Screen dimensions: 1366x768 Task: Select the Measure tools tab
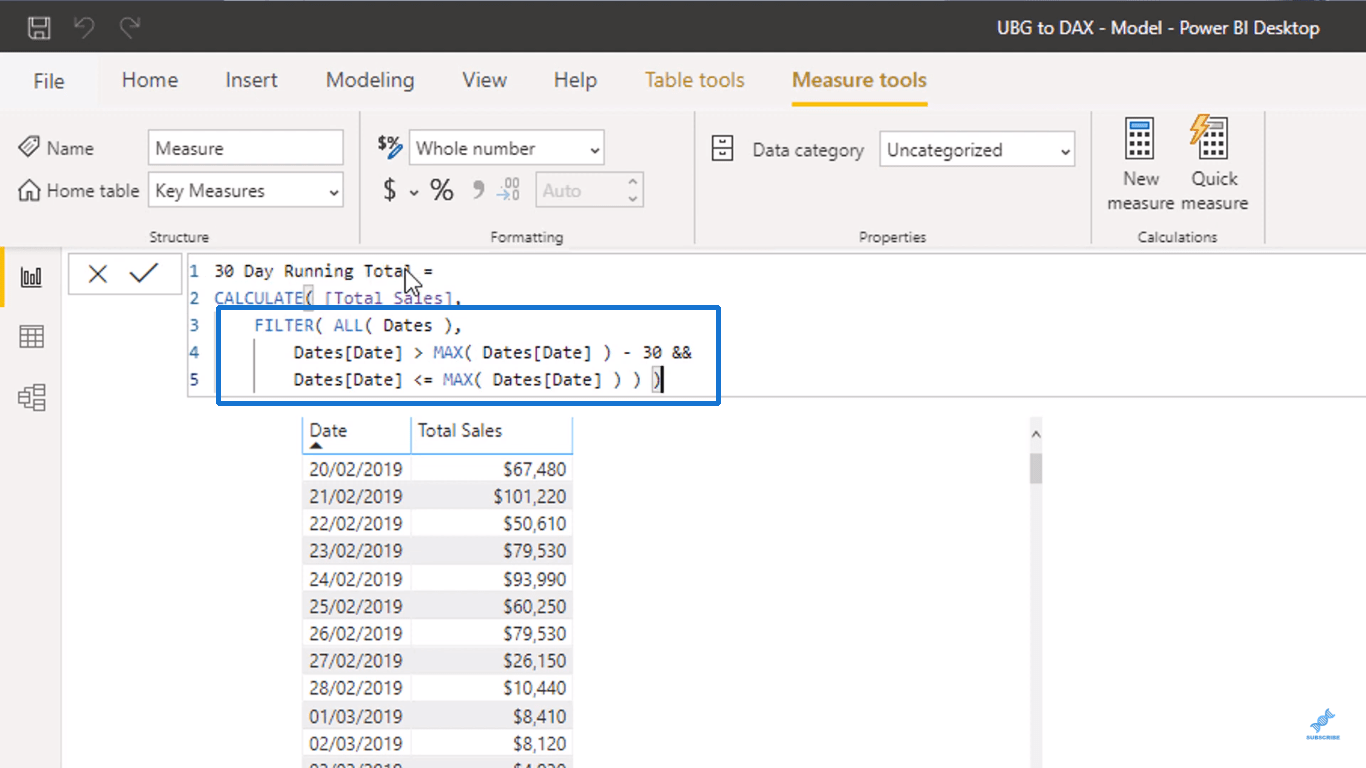860,80
